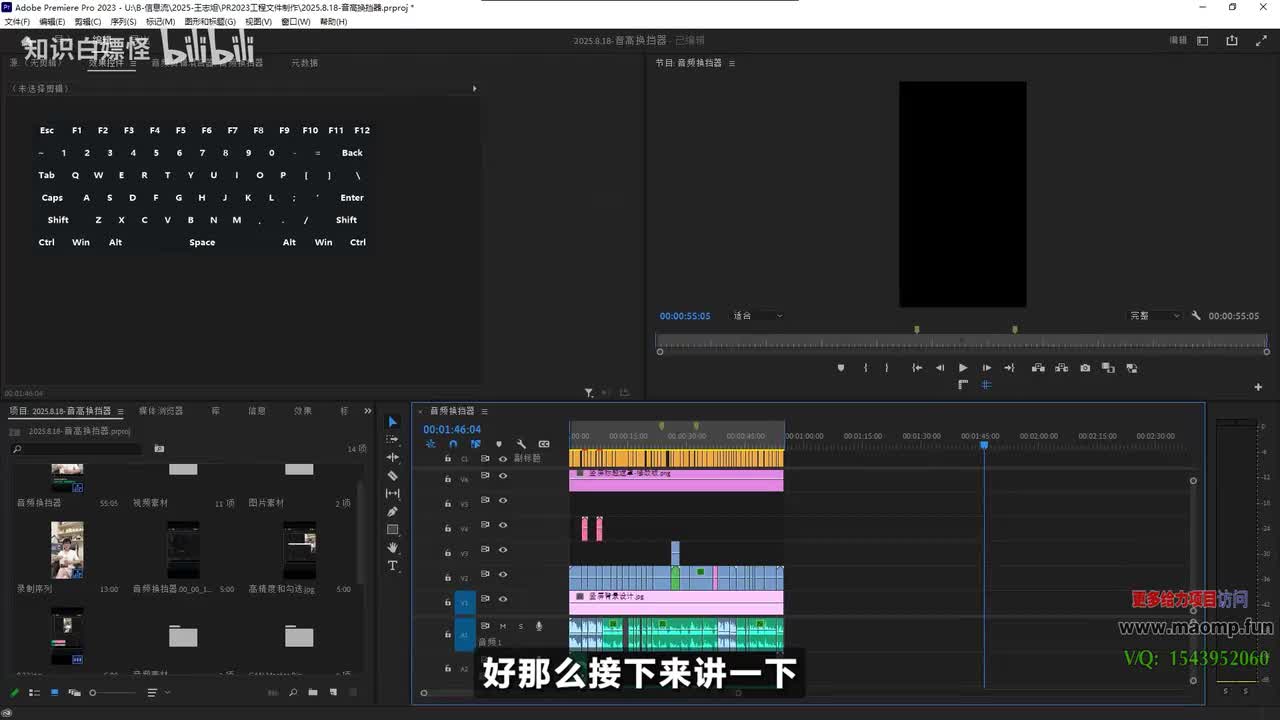This screenshot has height=720, width=1280.
Task: Open 编辑(E) menu
Action: pyautogui.click(x=52, y=21)
